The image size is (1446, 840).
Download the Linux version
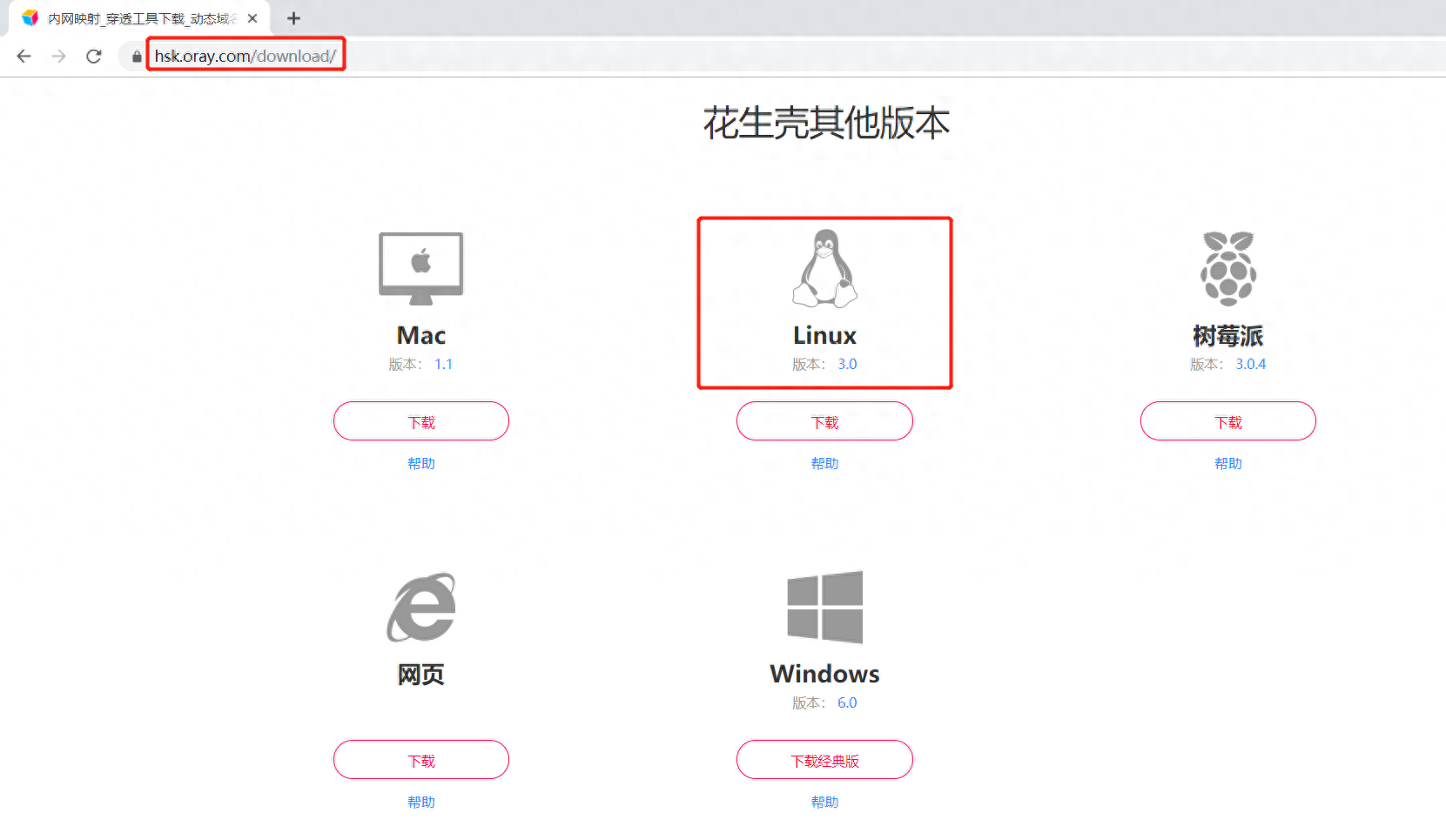point(824,421)
